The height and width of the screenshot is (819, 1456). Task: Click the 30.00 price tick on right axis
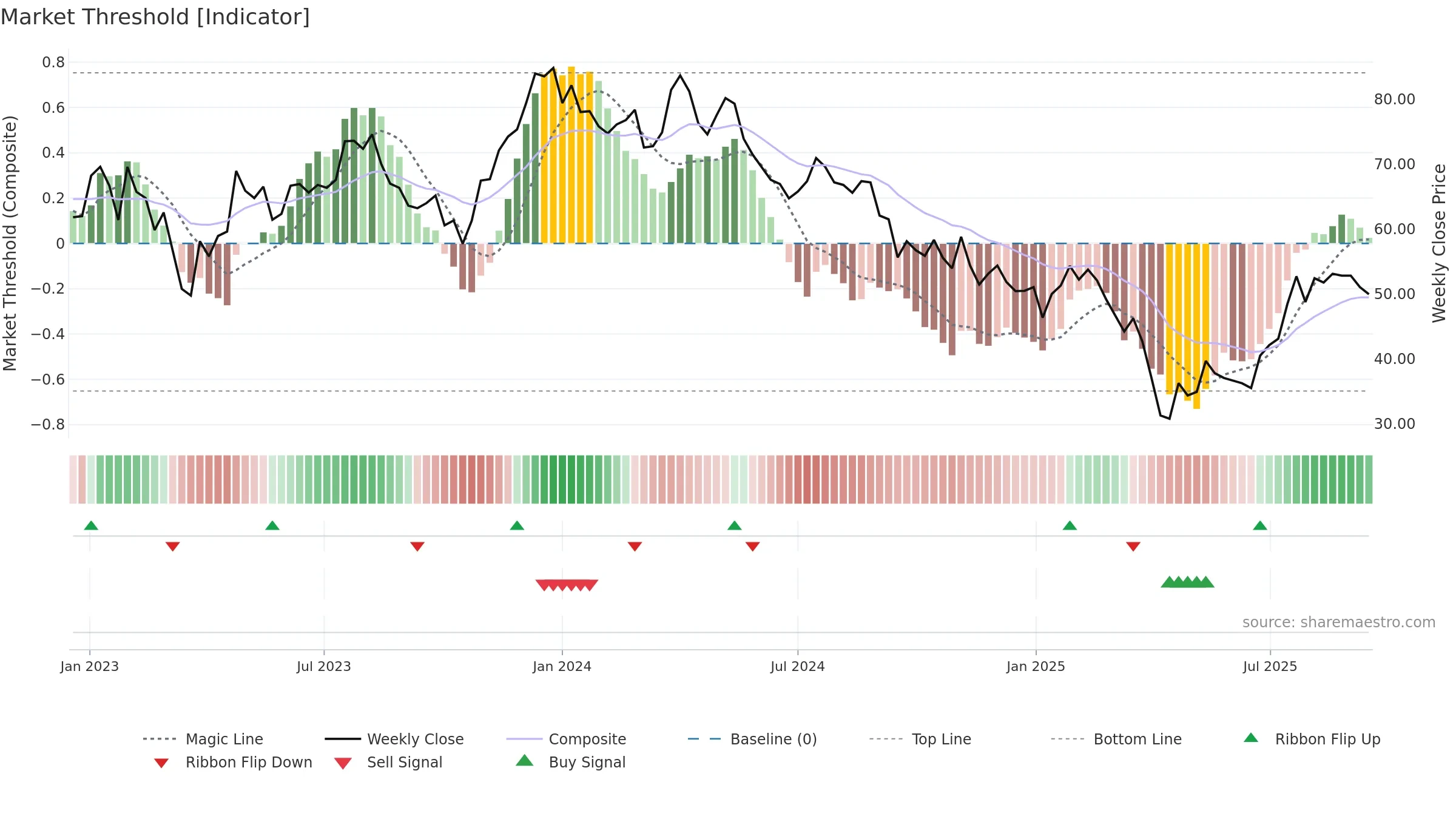click(1395, 424)
